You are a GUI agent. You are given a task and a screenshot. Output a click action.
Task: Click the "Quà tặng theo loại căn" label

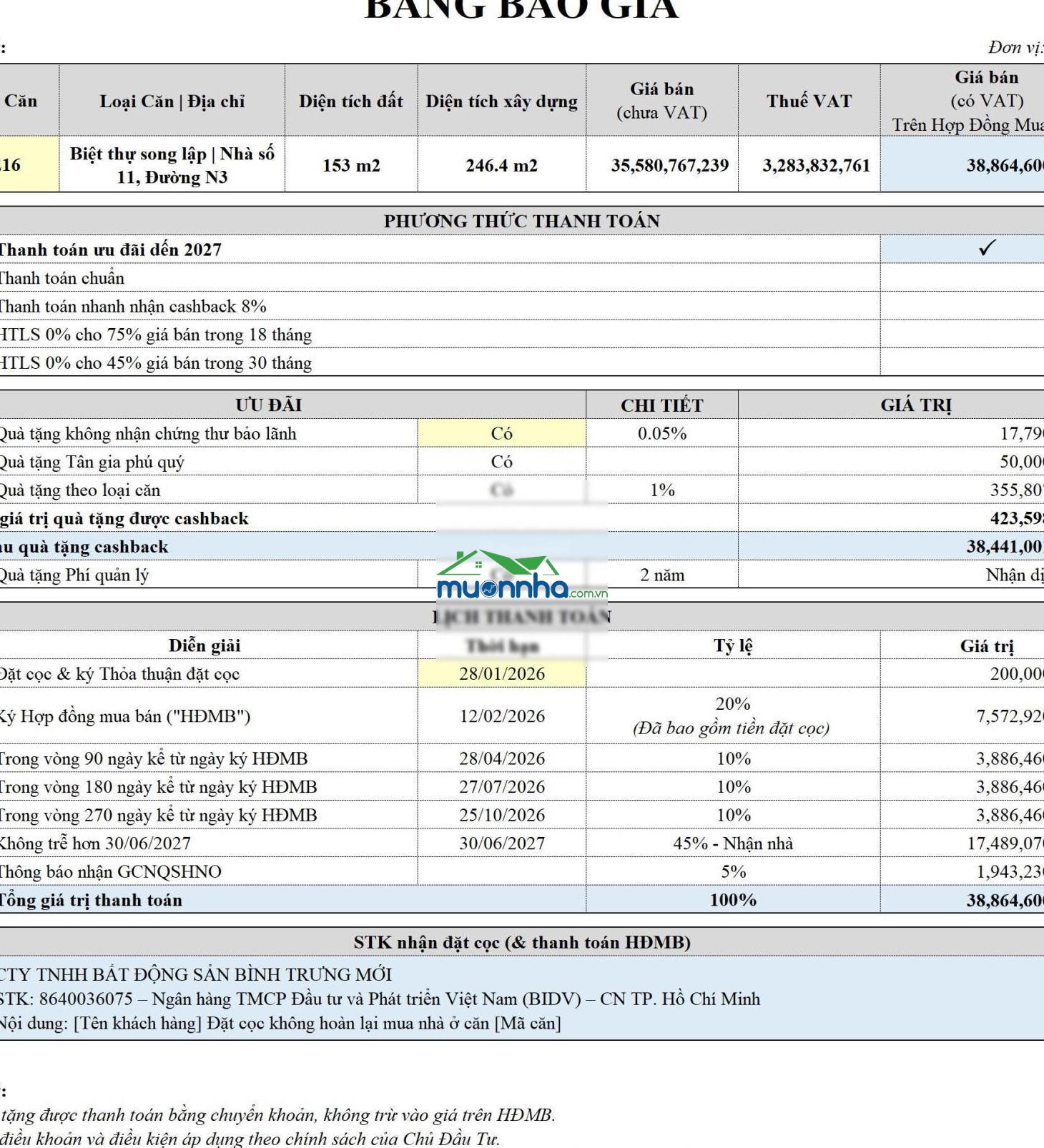(x=79, y=490)
